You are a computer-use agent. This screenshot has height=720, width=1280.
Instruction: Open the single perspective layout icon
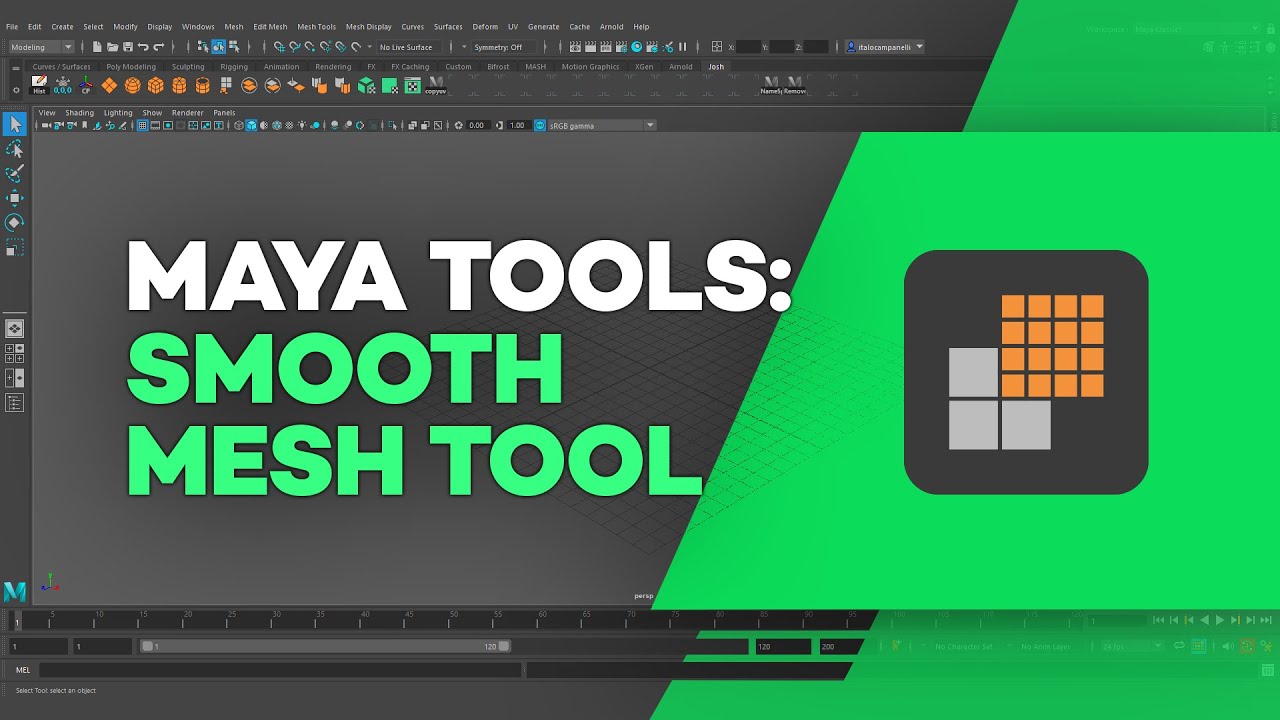point(14,328)
